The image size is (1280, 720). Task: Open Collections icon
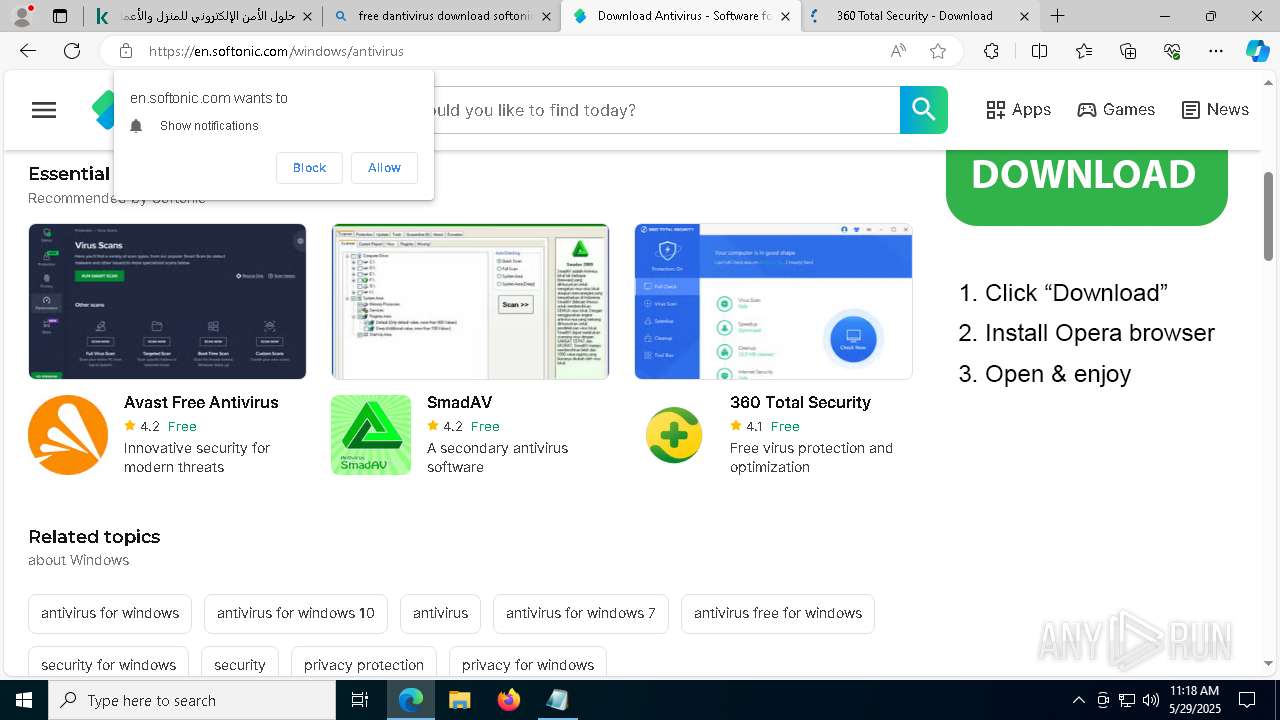pyautogui.click(x=1128, y=51)
